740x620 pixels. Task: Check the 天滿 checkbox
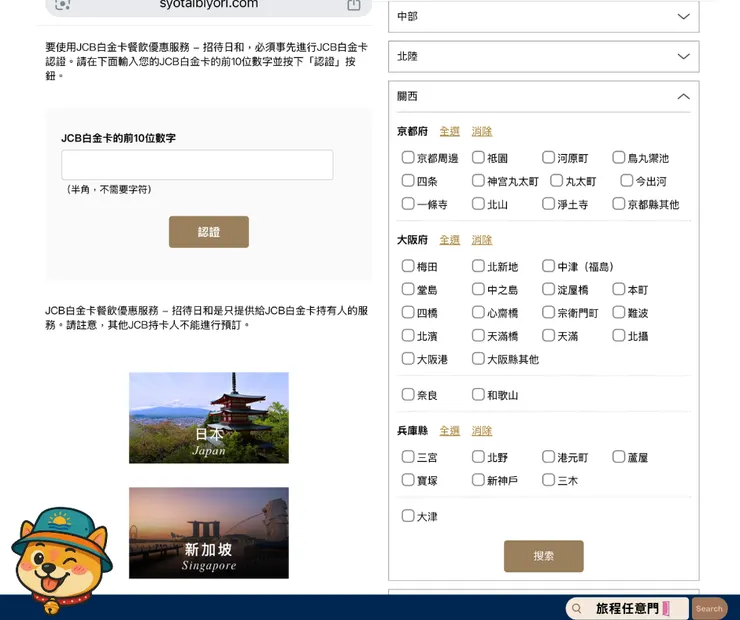coord(548,335)
